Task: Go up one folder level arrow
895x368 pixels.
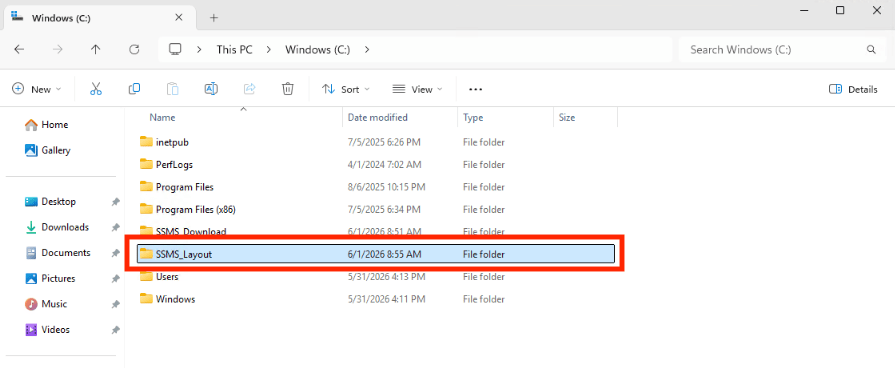Action: [95, 50]
